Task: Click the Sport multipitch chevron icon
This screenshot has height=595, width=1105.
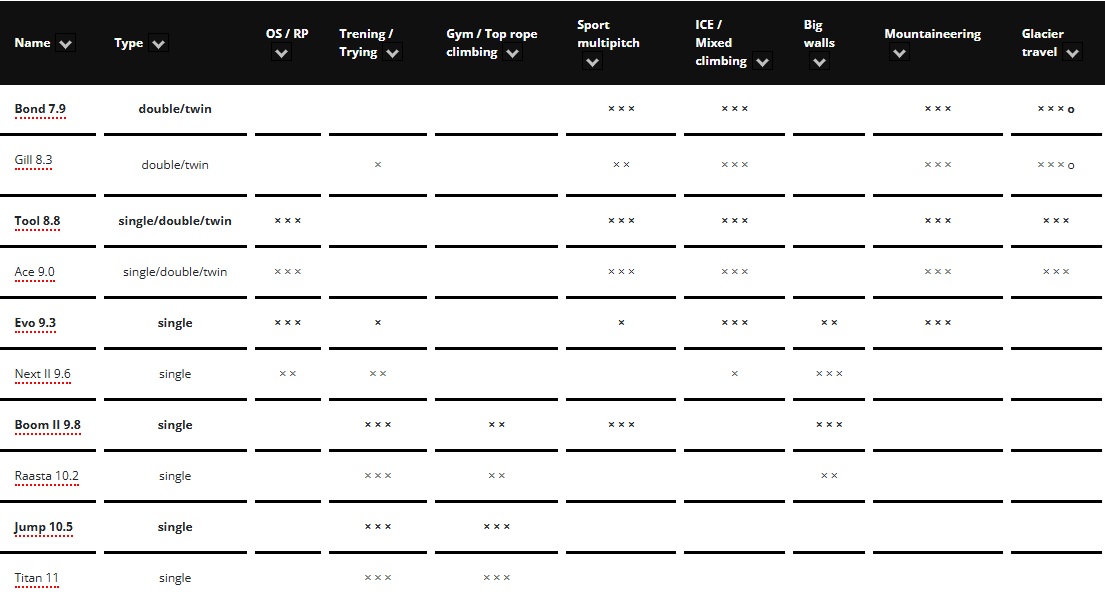Action: click(593, 62)
